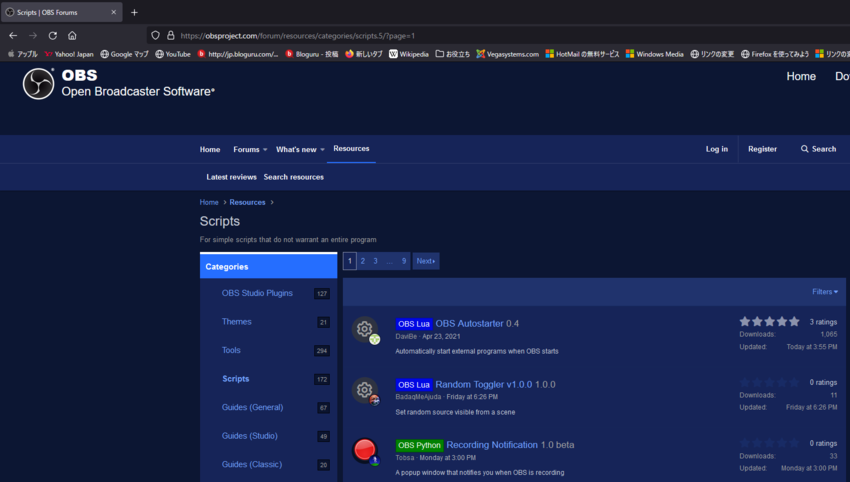Click the padlock site info icon
Image resolution: width=850 pixels, height=482 pixels.
point(171,36)
